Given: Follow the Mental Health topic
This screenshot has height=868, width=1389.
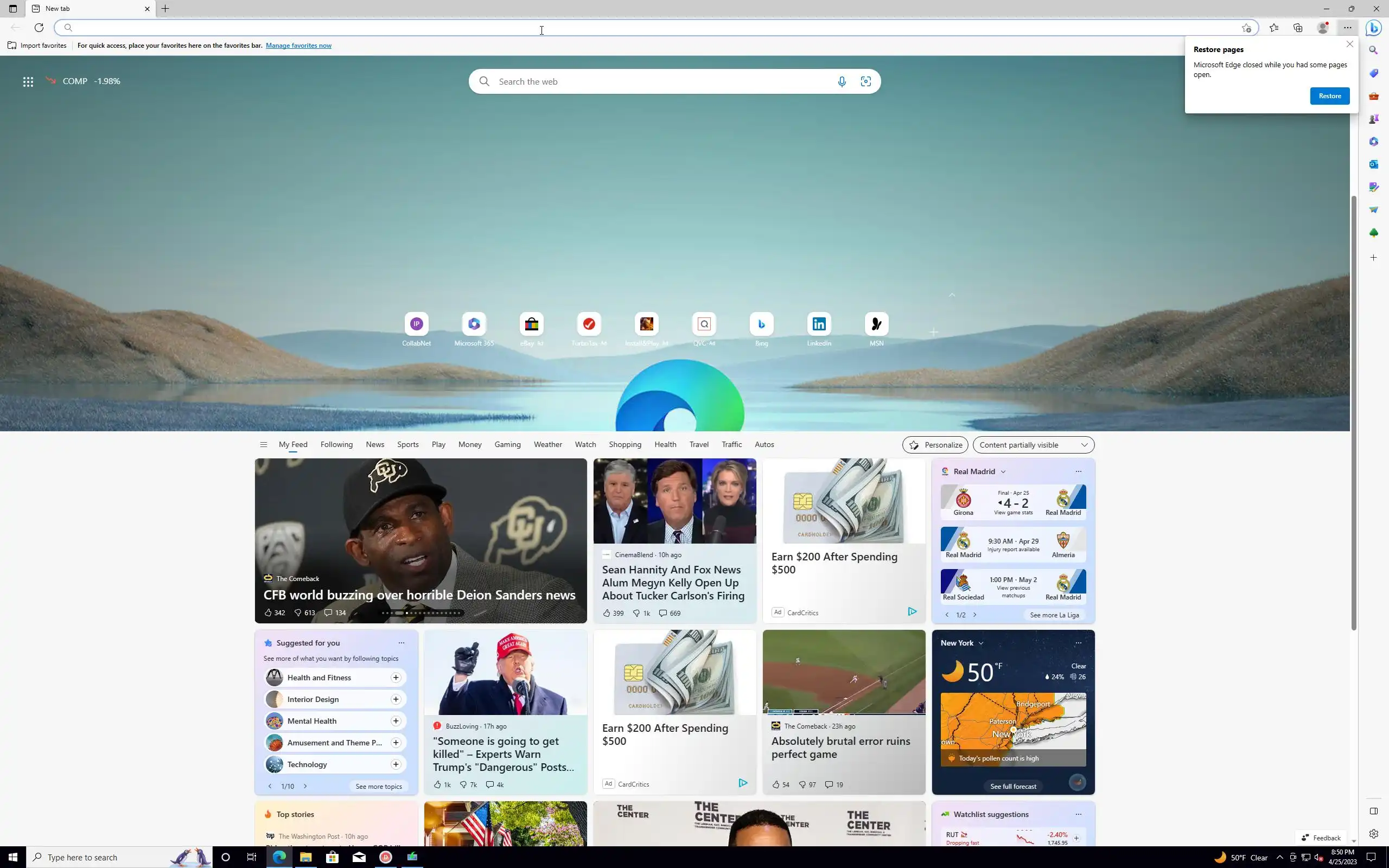Looking at the screenshot, I should coord(396,721).
